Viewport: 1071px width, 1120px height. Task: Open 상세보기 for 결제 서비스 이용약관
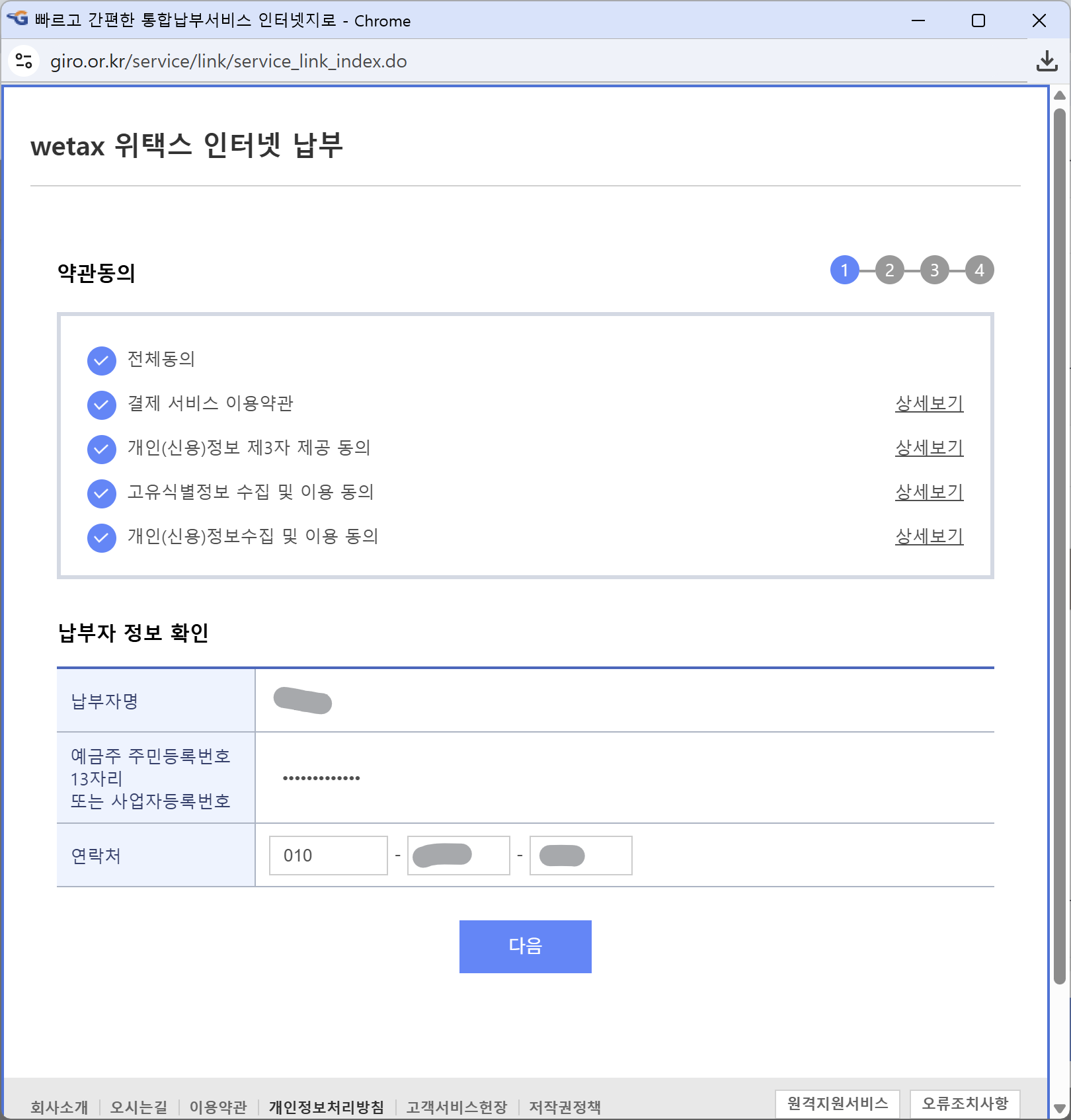coord(929,403)
